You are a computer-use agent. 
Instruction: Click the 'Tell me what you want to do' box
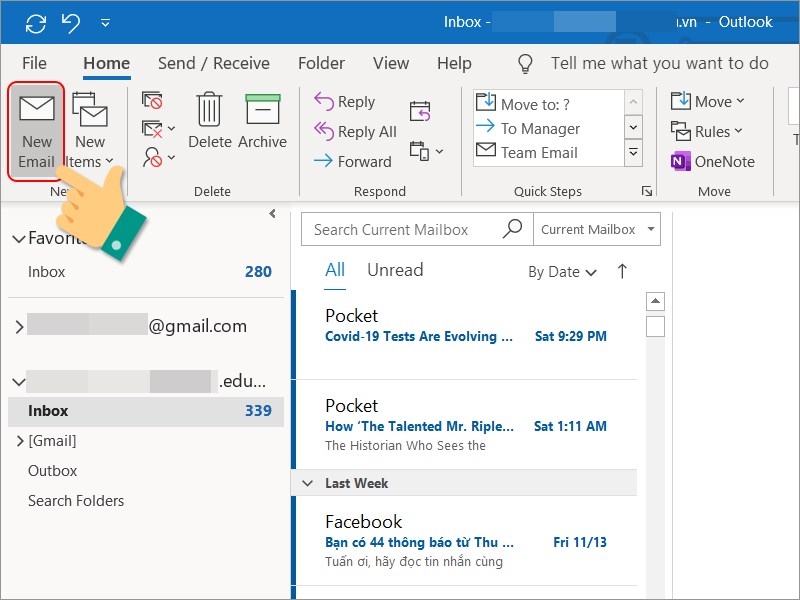(x=660, y=63)
